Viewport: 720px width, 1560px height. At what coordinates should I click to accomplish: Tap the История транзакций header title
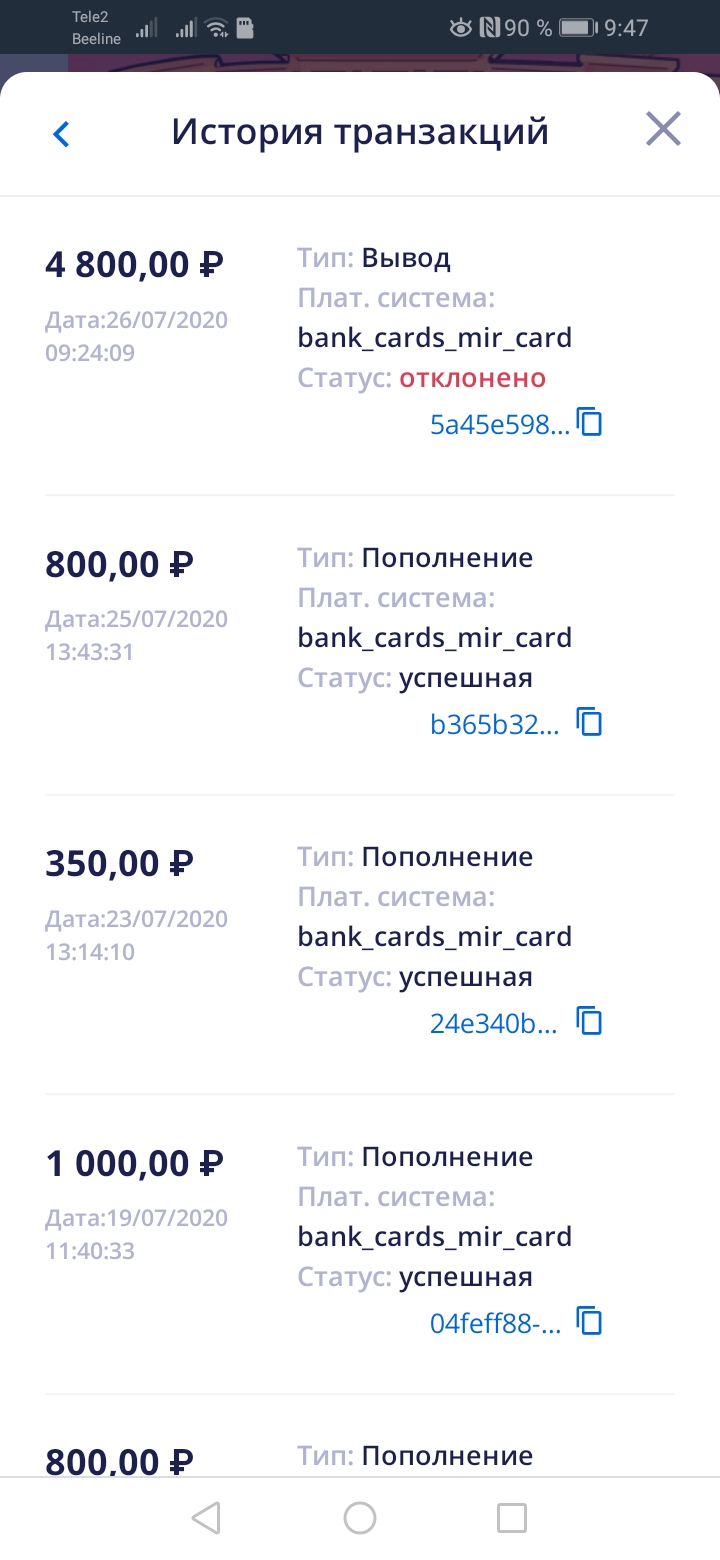pyautogui.click(x=360, y=132)
